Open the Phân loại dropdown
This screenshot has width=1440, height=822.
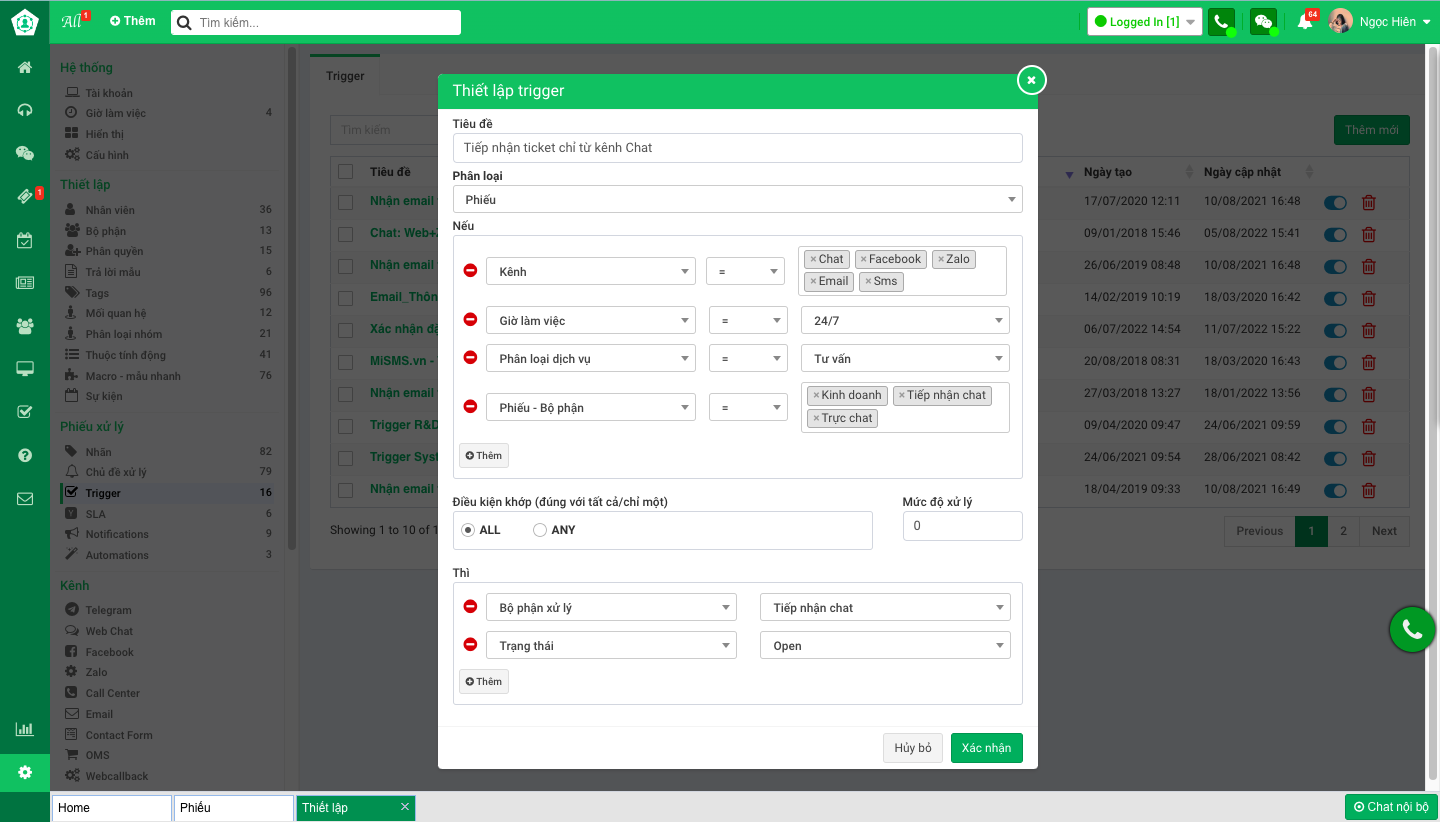737,199
